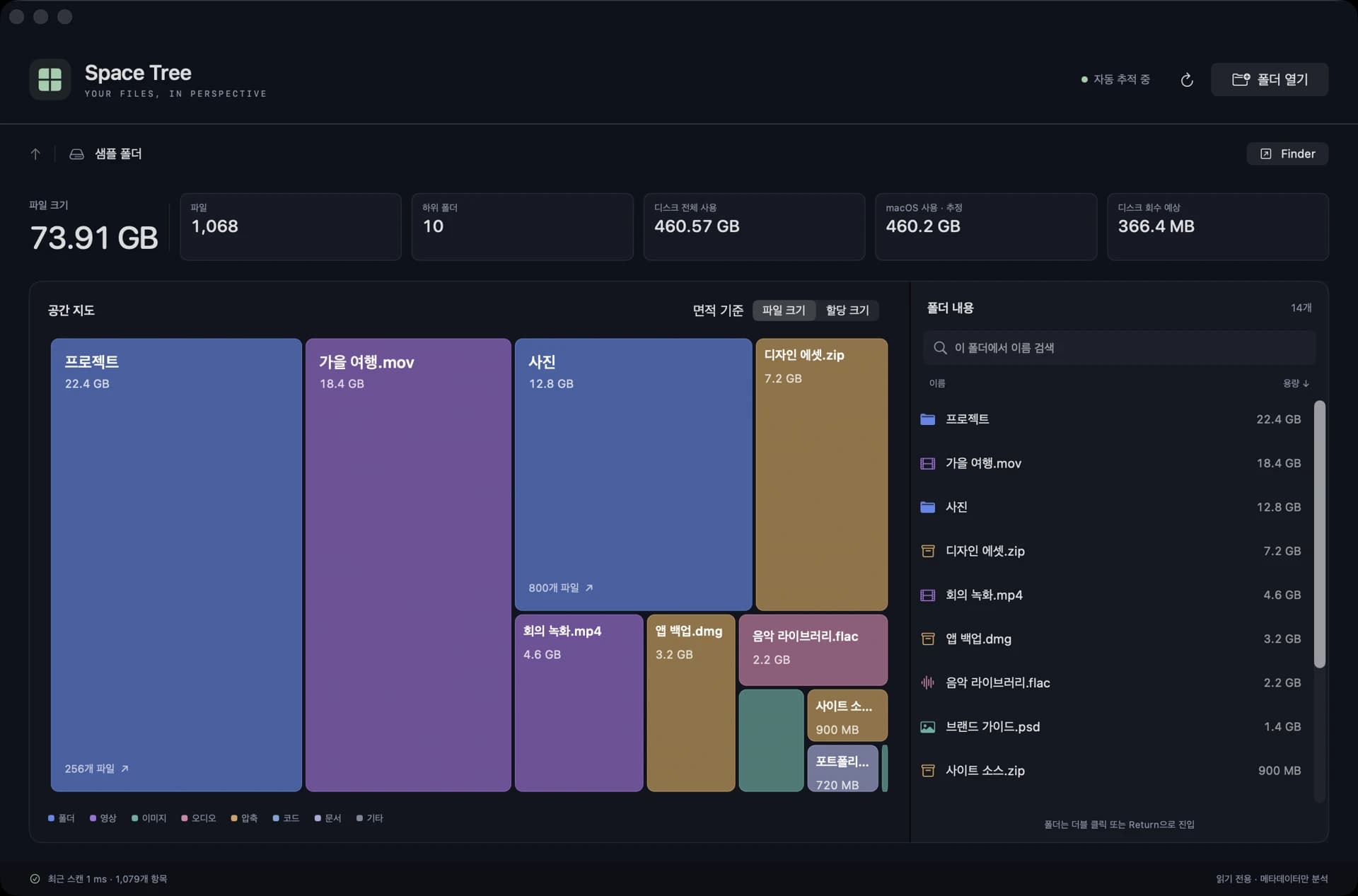Click the drive icon next to 샘플 폴더
Viewport: 1358px width, 896px height.
pos(76,153)
